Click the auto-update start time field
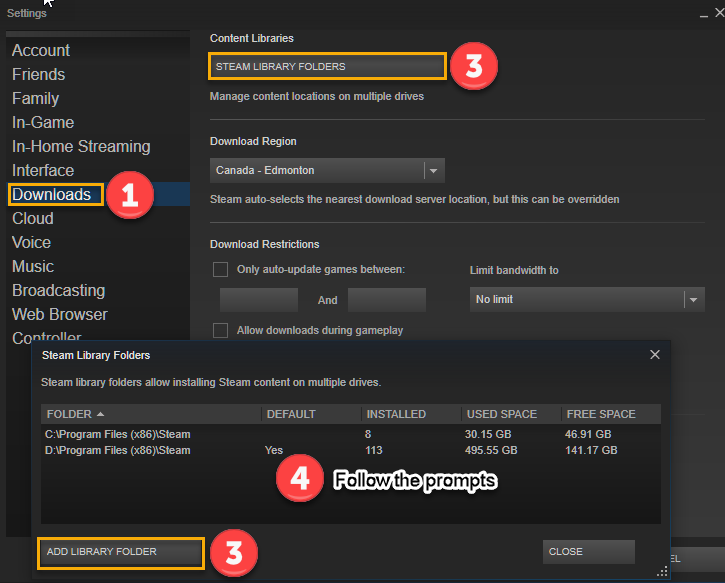725x583 pixels. pyautogui.click(x=259, y=300)
